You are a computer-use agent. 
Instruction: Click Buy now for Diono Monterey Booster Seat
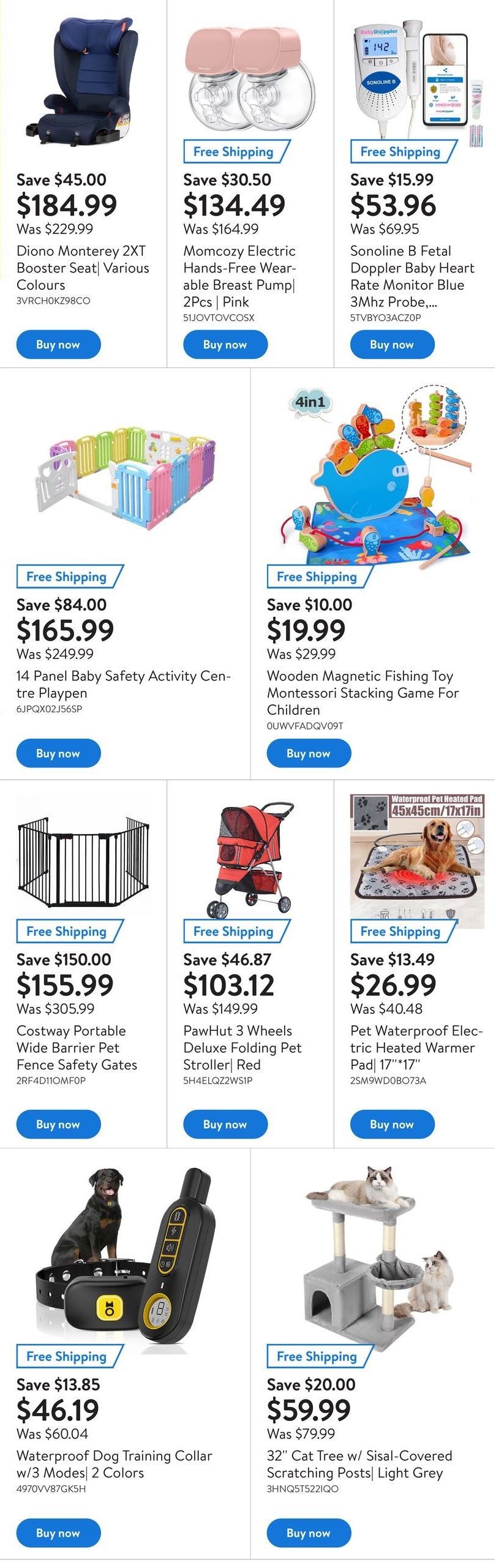(x=58, y=344)
